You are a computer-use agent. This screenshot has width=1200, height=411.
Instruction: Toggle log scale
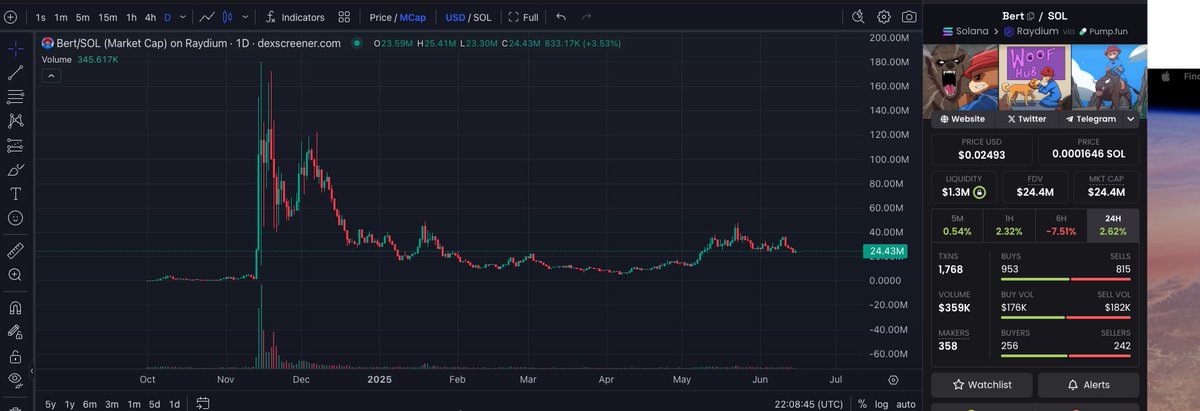pyautogui.click(x=881, y=404)
